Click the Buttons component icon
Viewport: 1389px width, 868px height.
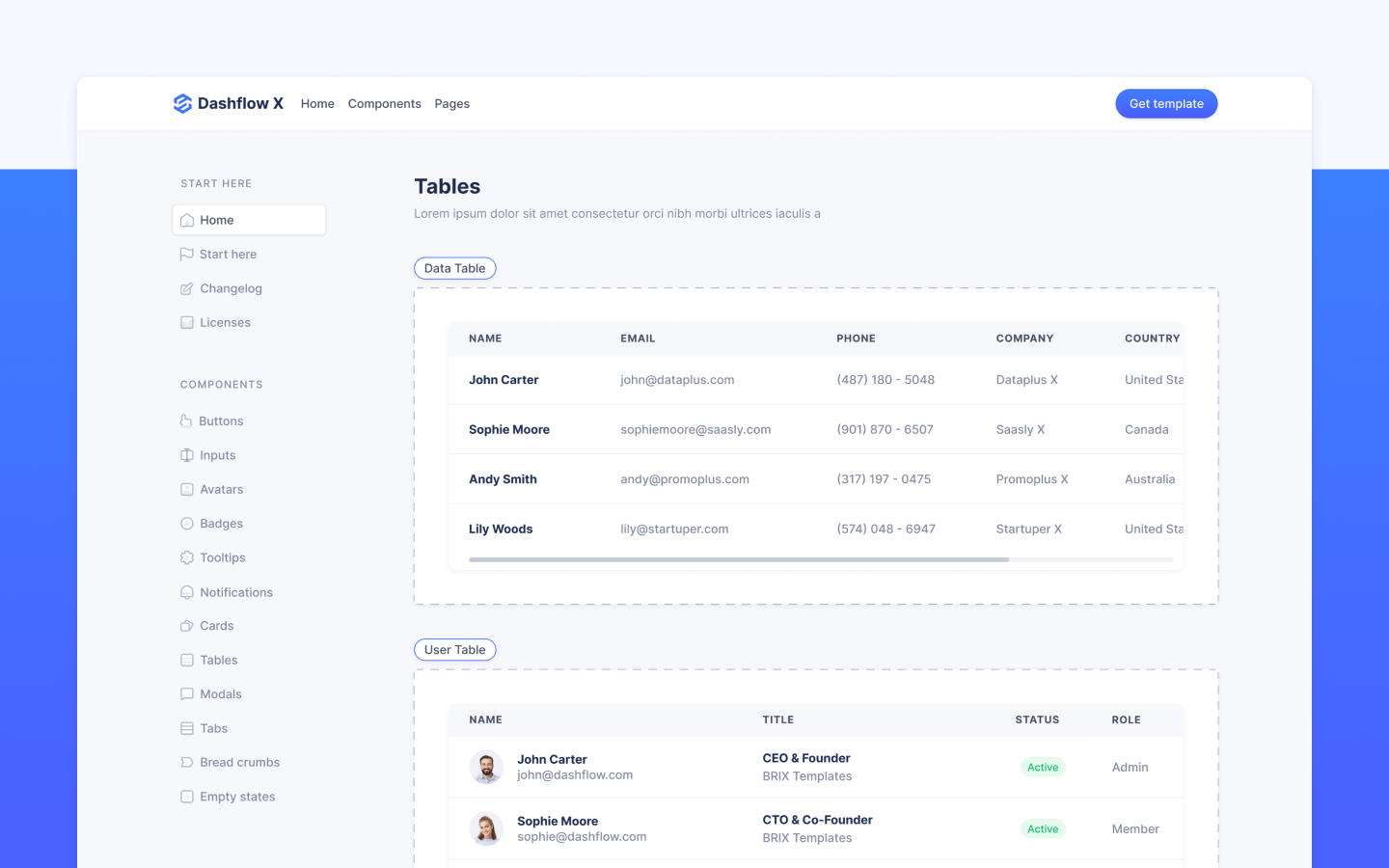(x=186, y=420)
